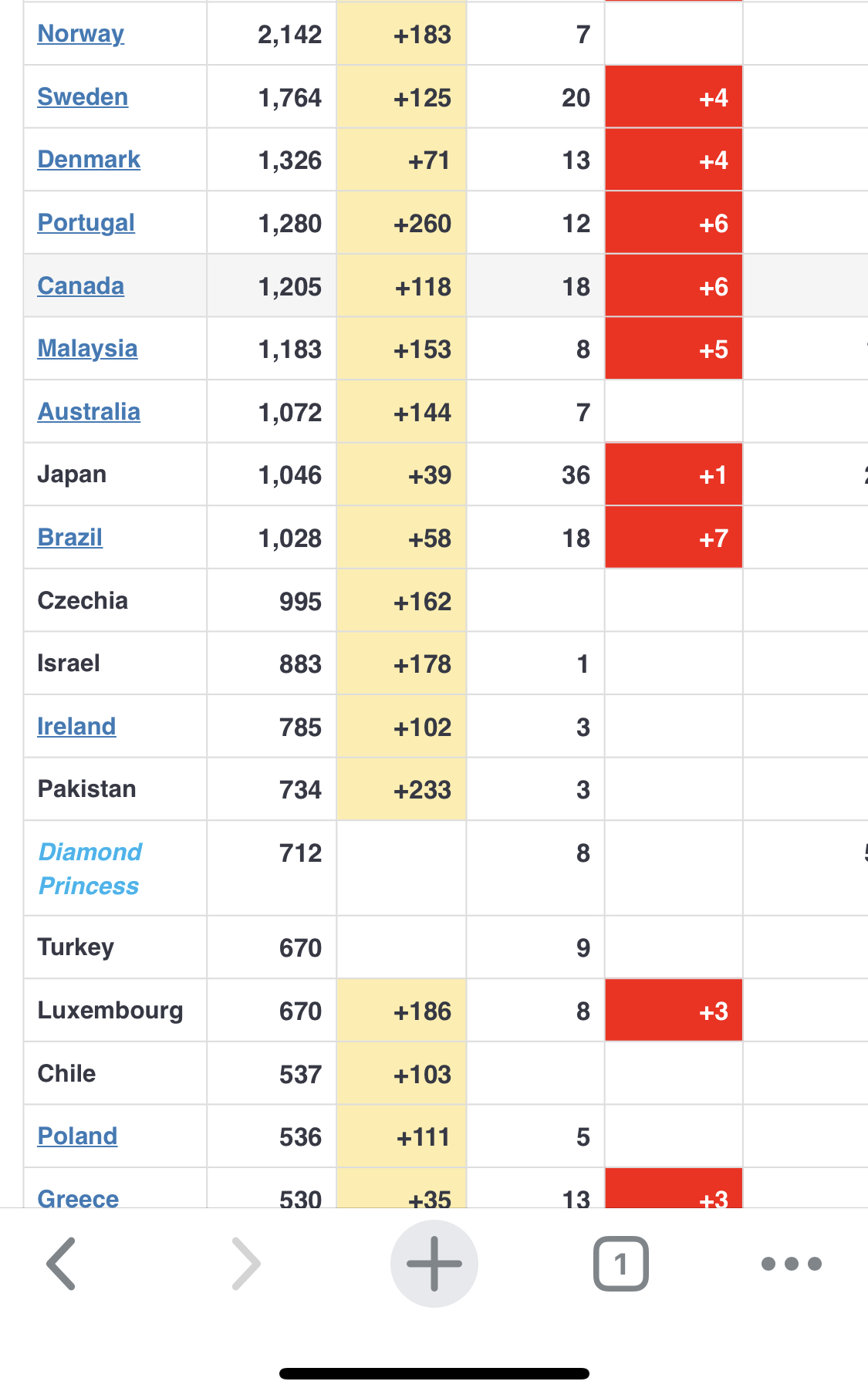Follow the Australia link
Viewport: 868px width, 1398px height.
89,412
